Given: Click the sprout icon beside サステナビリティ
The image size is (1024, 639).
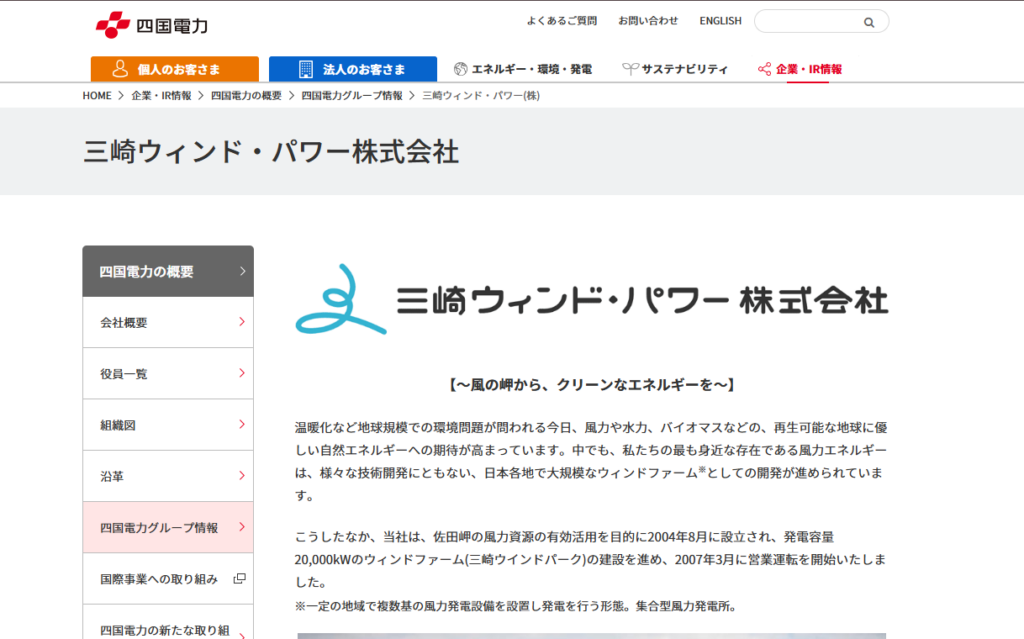Looking at the screenshot, I should [x=630, y=69].
